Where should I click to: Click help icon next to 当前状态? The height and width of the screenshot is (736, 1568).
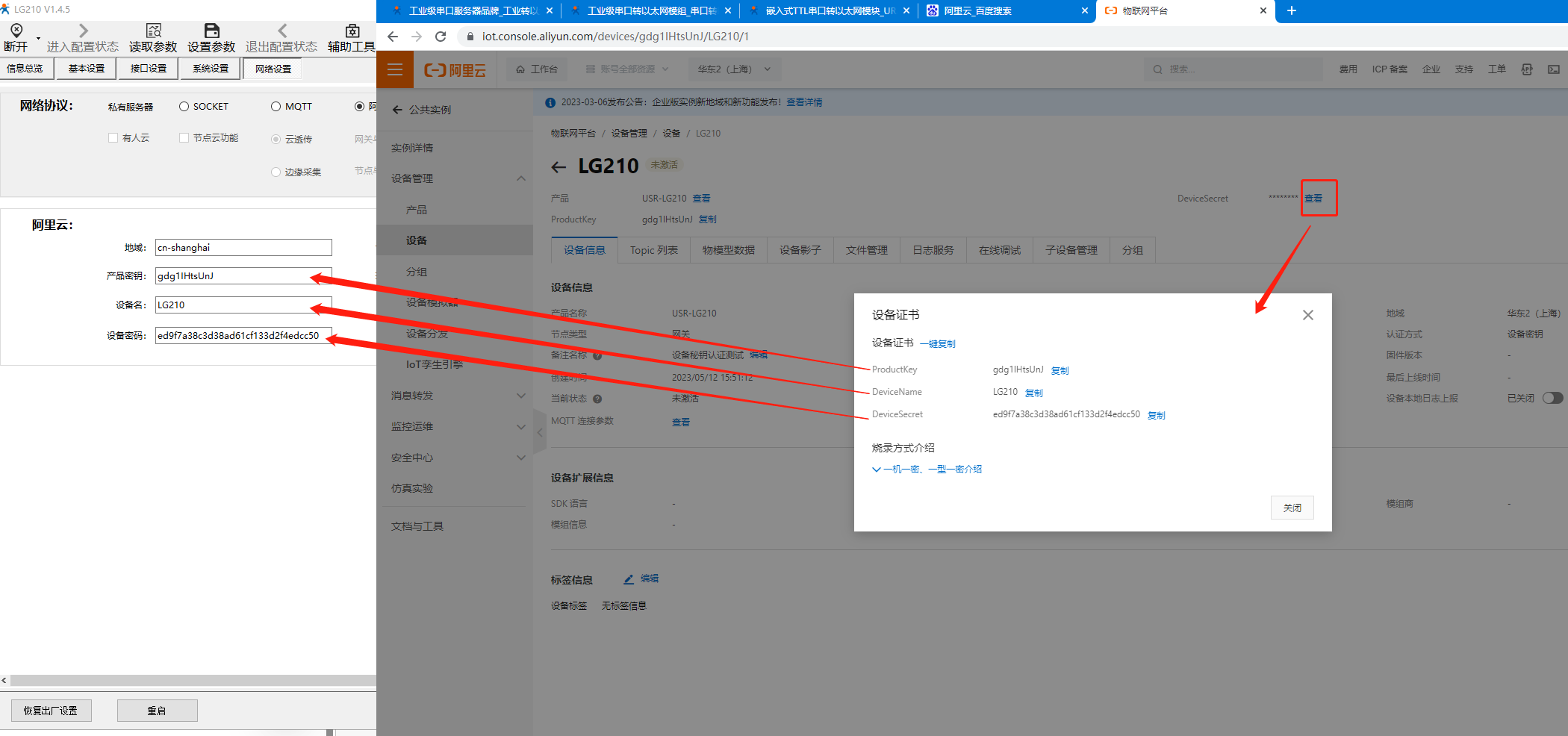(597, 399)
